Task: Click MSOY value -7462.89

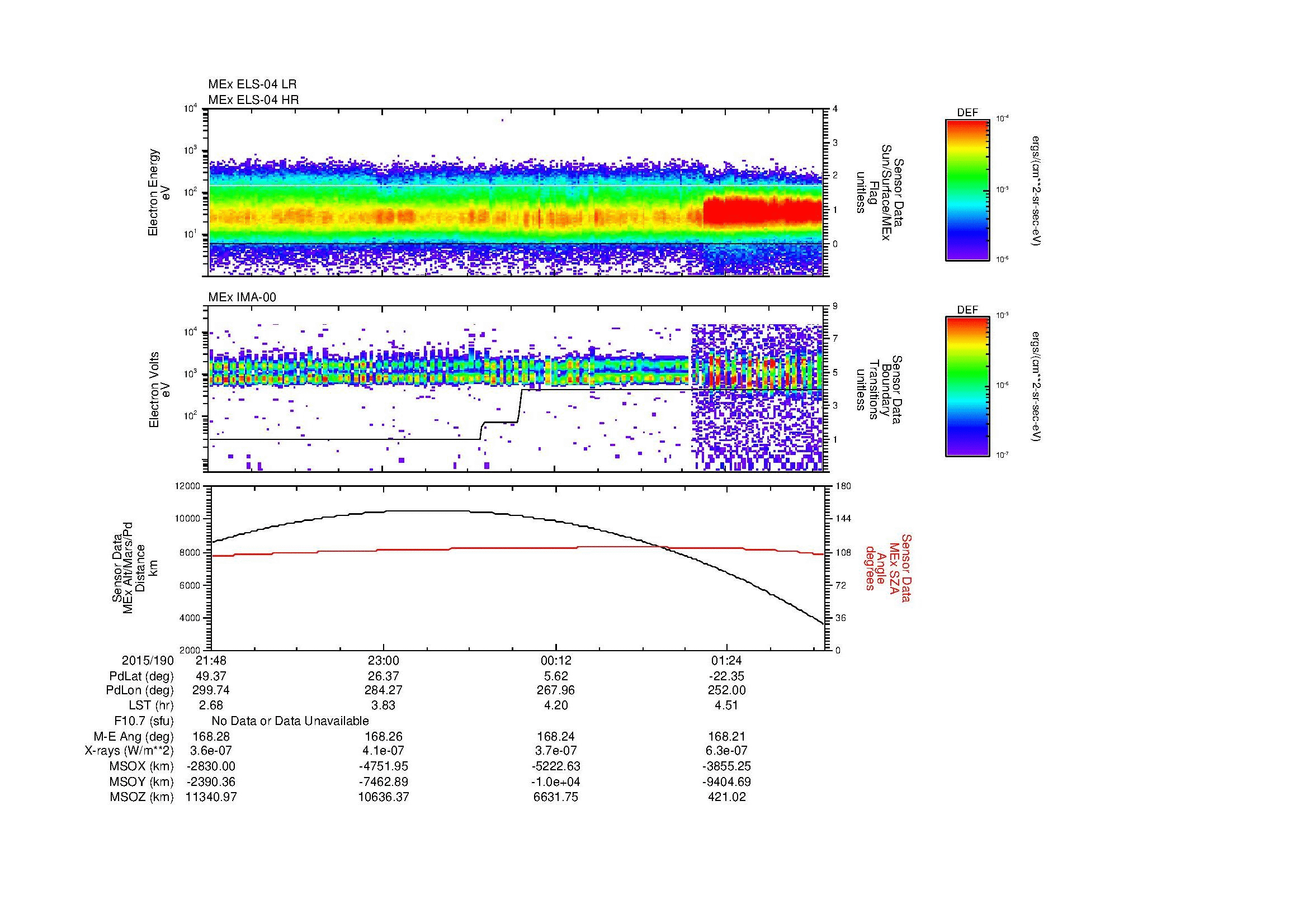Action: click(x=384, y=781)
